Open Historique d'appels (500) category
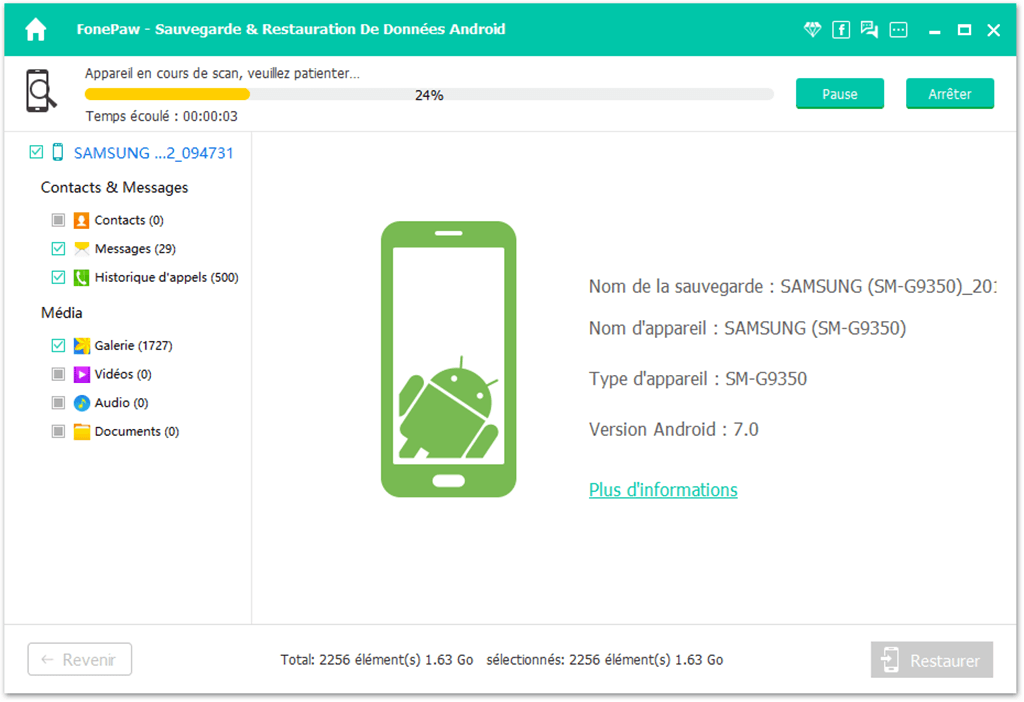 167,278
